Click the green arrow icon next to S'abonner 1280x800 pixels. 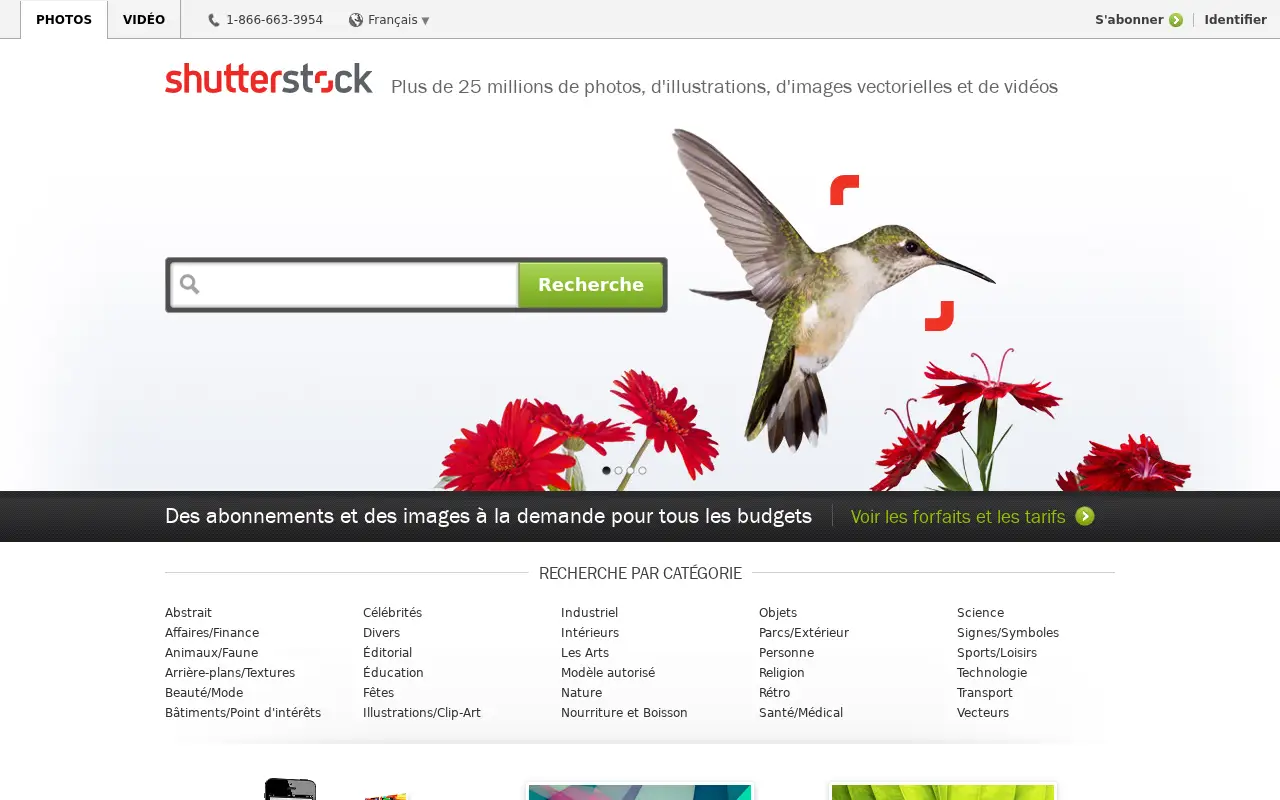point(1176,20)
